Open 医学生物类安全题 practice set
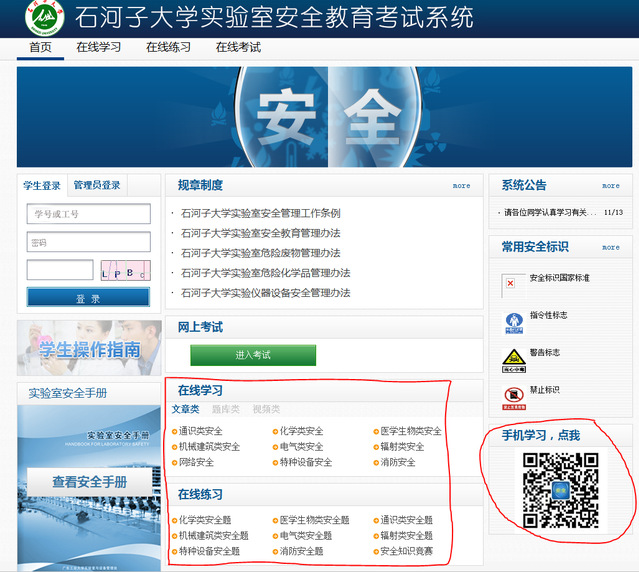 coord(315,520)
